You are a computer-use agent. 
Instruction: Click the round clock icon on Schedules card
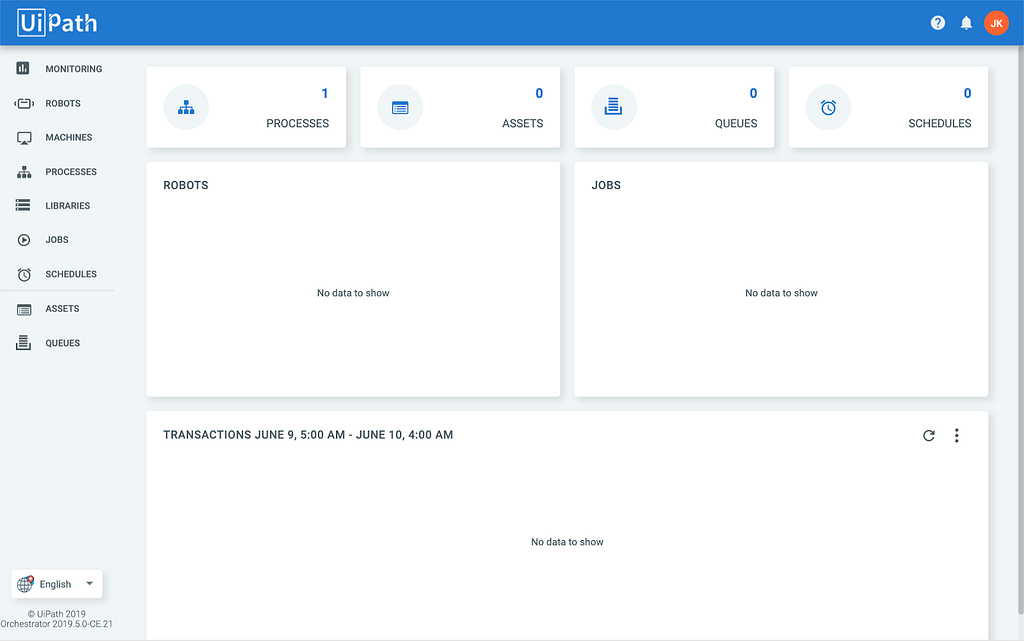[828, 107]
